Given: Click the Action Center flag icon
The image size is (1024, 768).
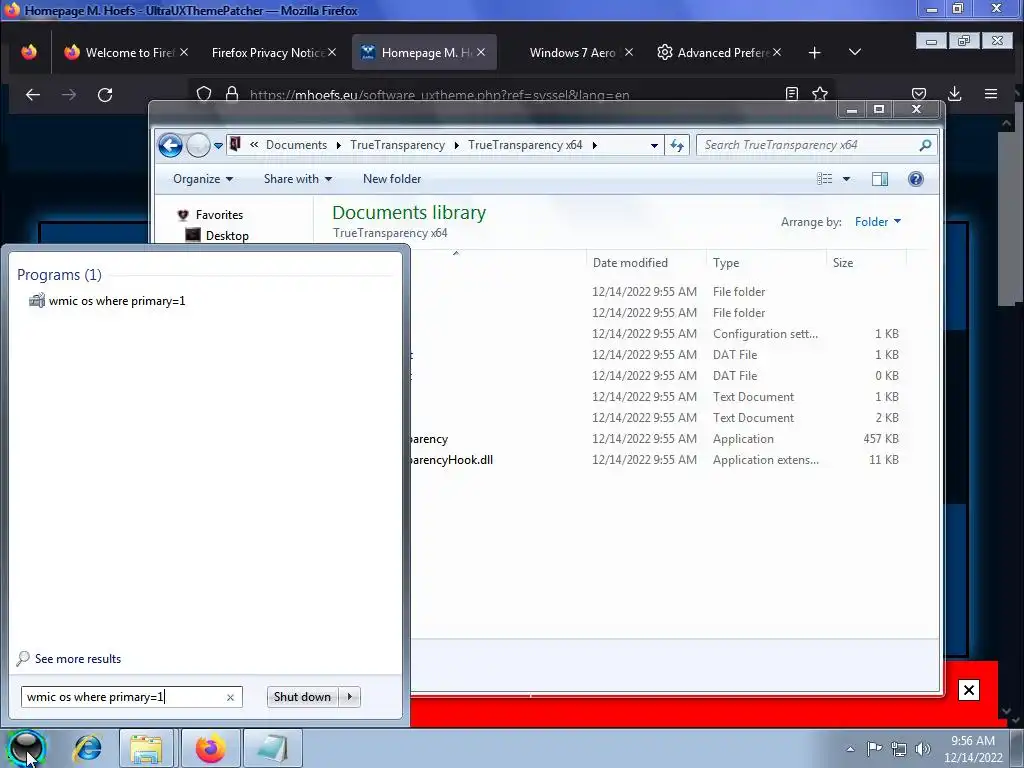Looking at the screenshot, I should pyautogui.click(x=874, y=748).
